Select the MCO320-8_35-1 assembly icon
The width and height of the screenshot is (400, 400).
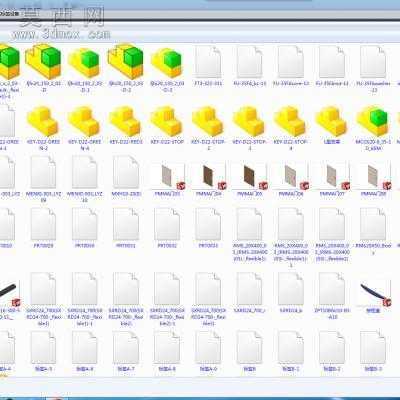(373, 121)
